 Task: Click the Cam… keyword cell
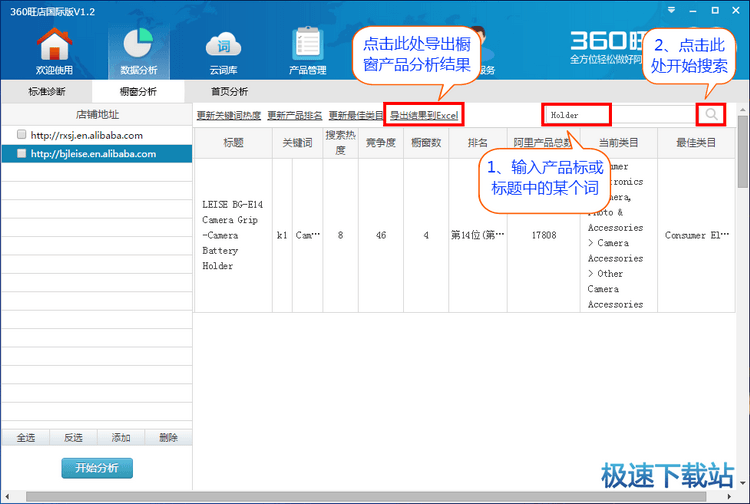pos(308,235)
